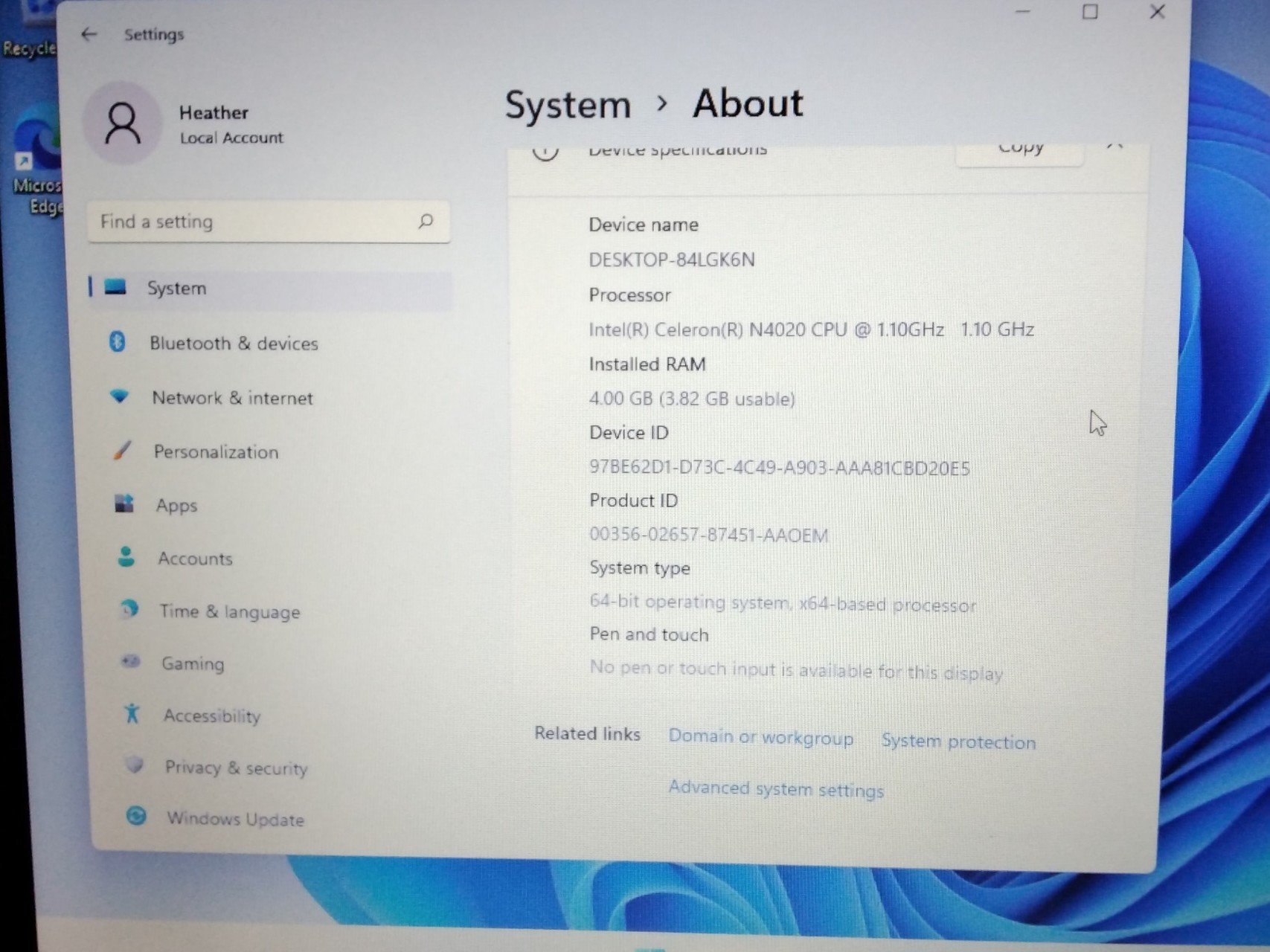Go back using the Settings back arrow
Image resolution: width=1270 pixels, height=952 pixels.
pyautogui.click(x=89, y=34)
